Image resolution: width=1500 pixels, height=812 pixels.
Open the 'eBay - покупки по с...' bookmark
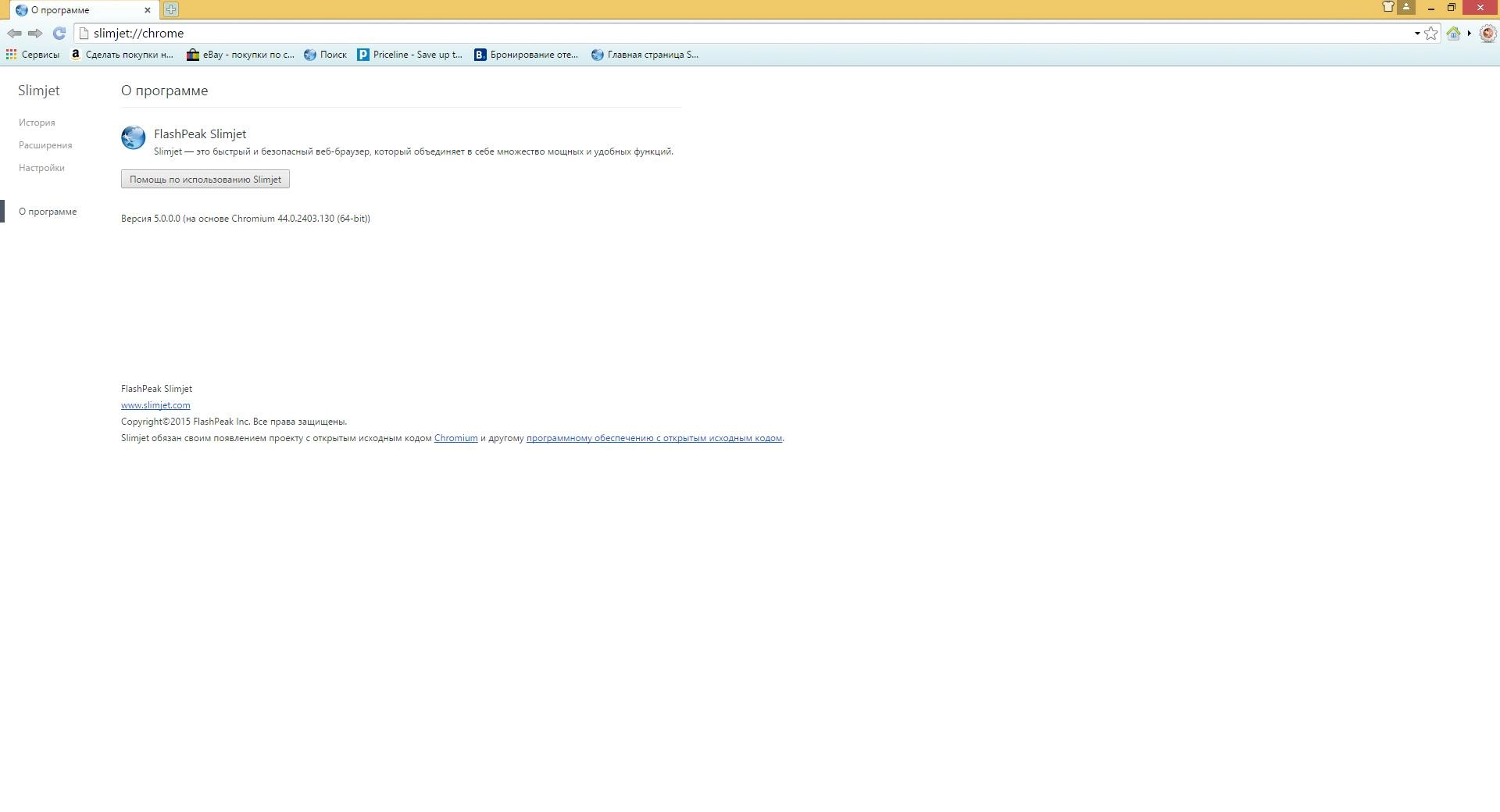coord(241,55)
